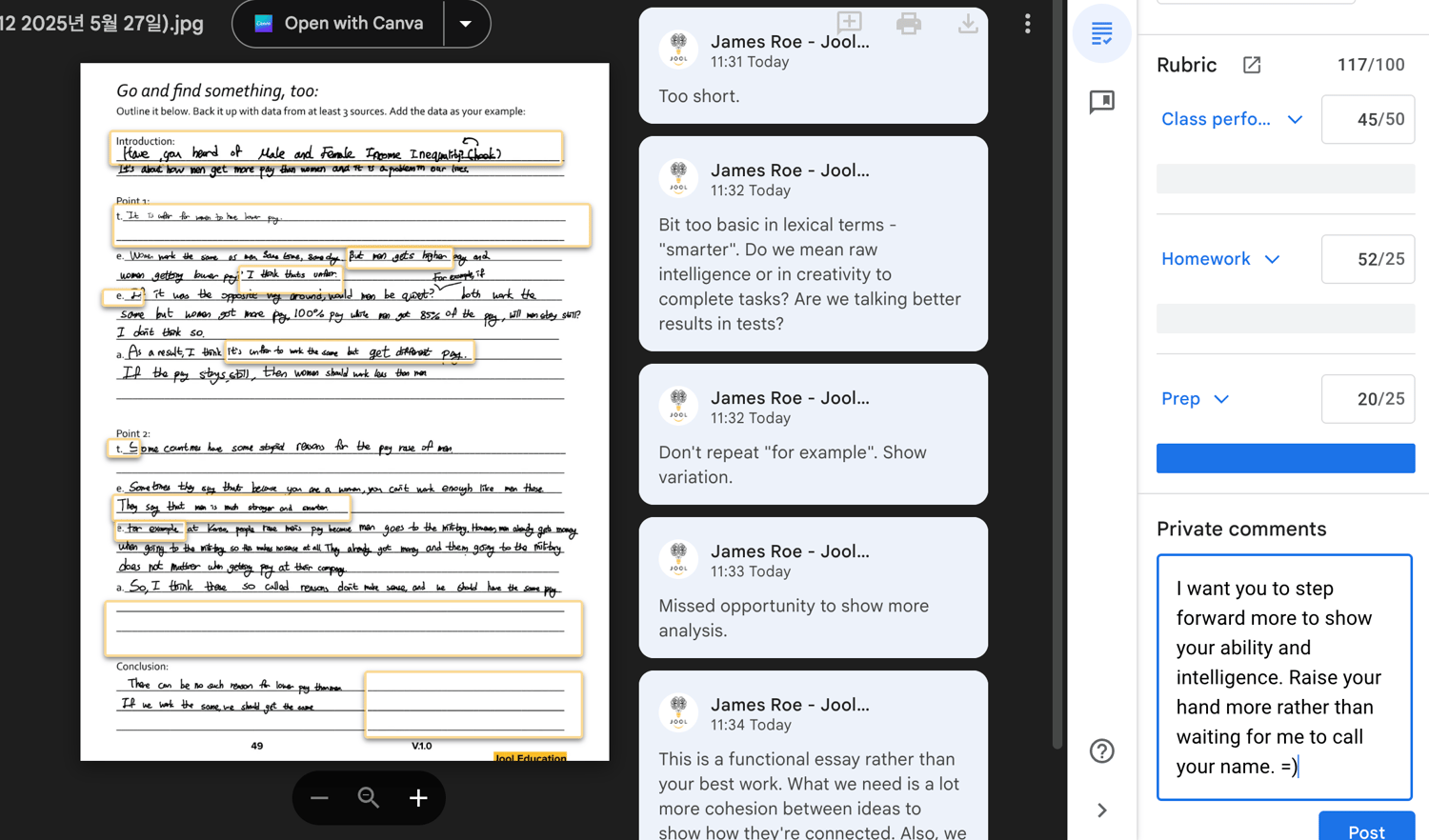Click the author name on the 11:33 comment
1429x840 pixels.
tap(790, 551)
